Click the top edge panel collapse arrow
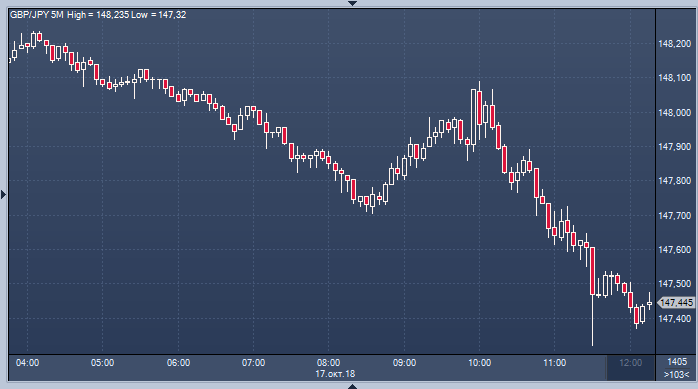Viewport: 698px width, 389px height. tap(352, 3)
